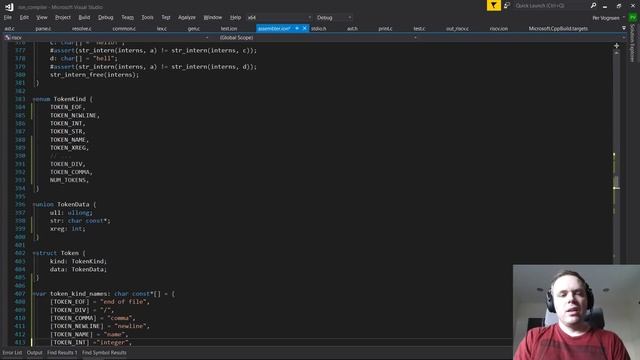The image size is (640, 360).
Task: Click the riscv project icon in navigation bar
Action: [7, 38]
